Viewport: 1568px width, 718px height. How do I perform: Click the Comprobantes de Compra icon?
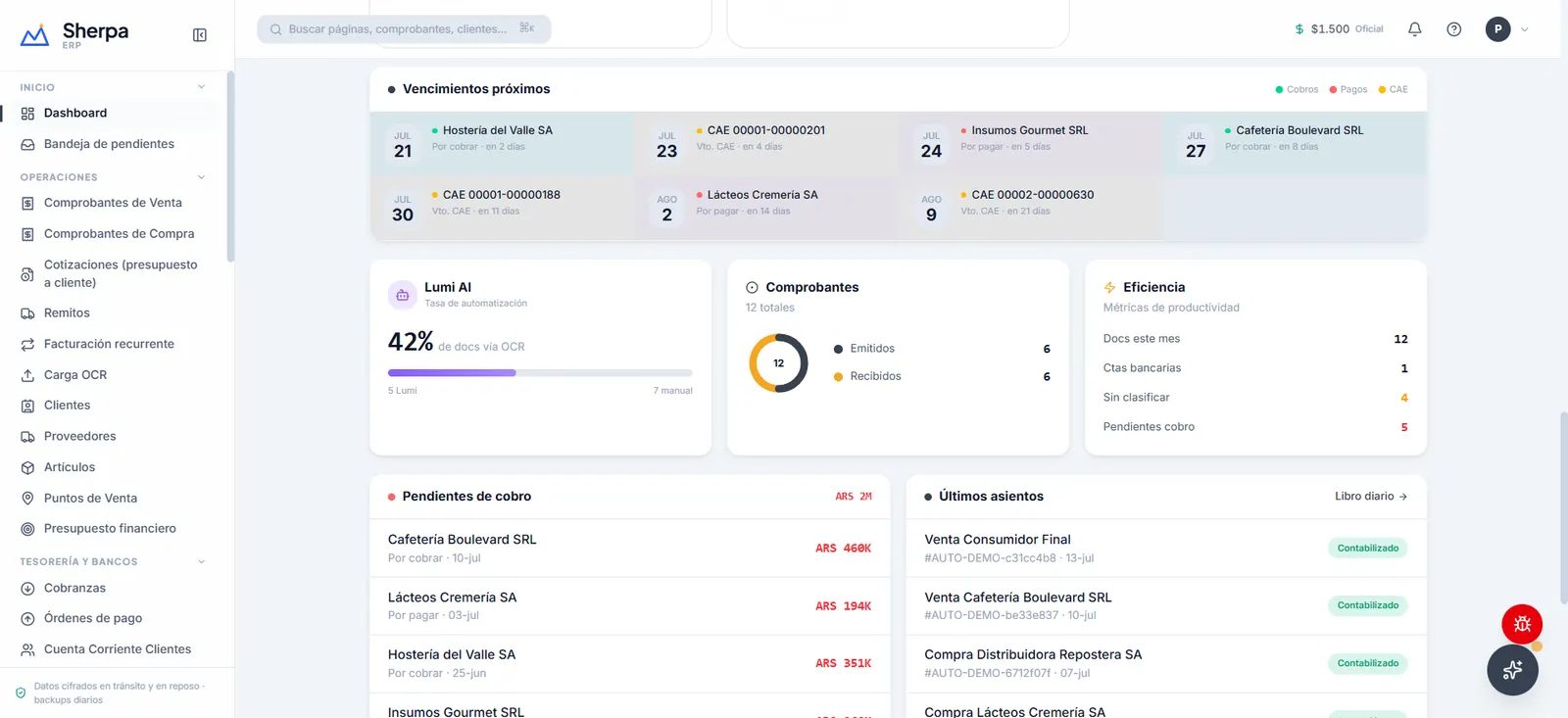click(27, 234)
